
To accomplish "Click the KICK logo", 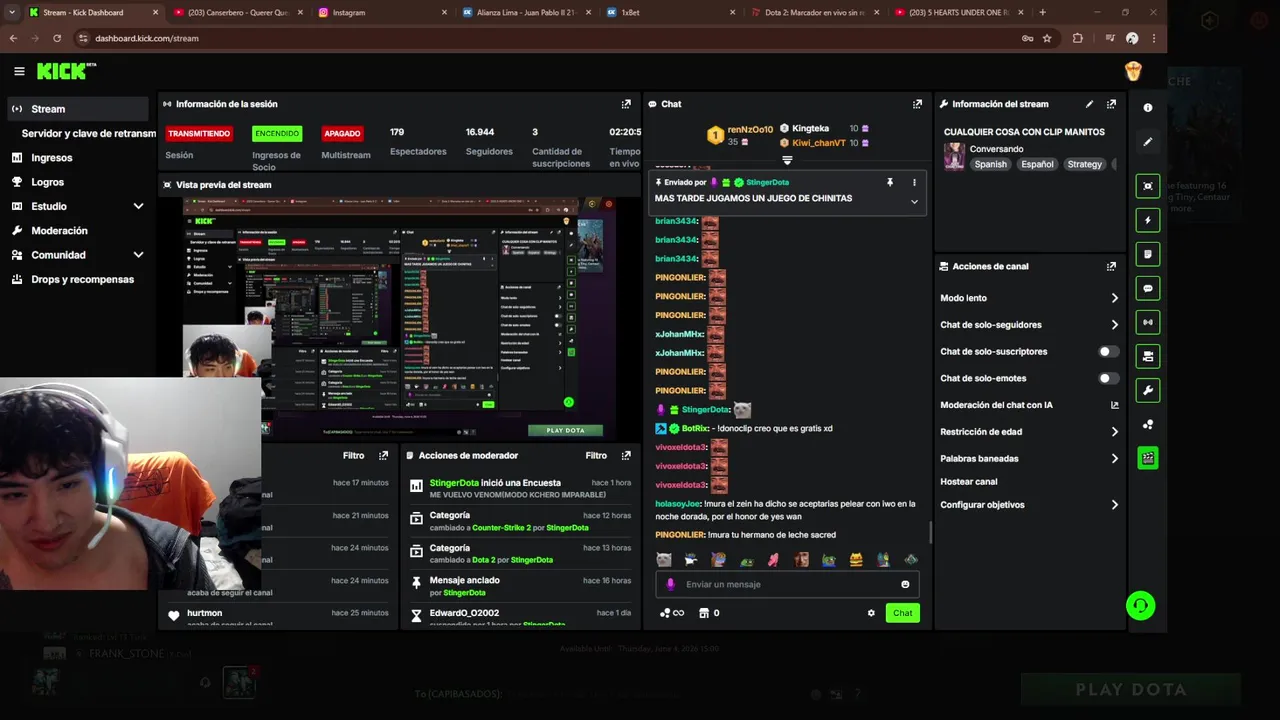I will click(x=65, y=71).
